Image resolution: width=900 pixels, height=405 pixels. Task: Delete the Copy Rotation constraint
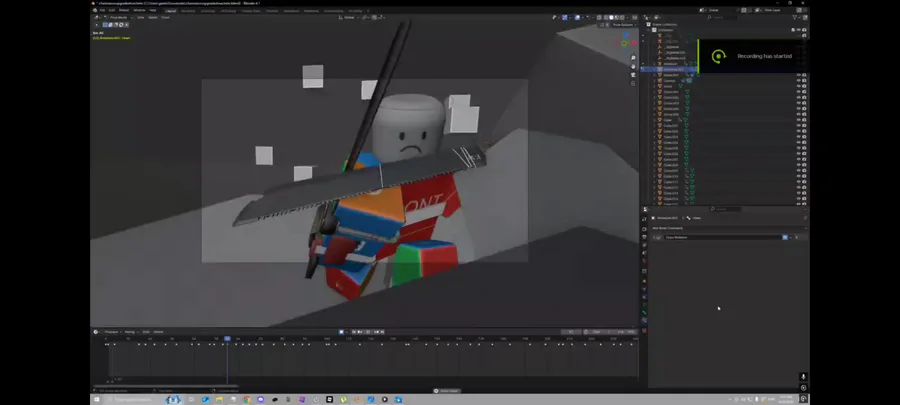coord(797,237)
